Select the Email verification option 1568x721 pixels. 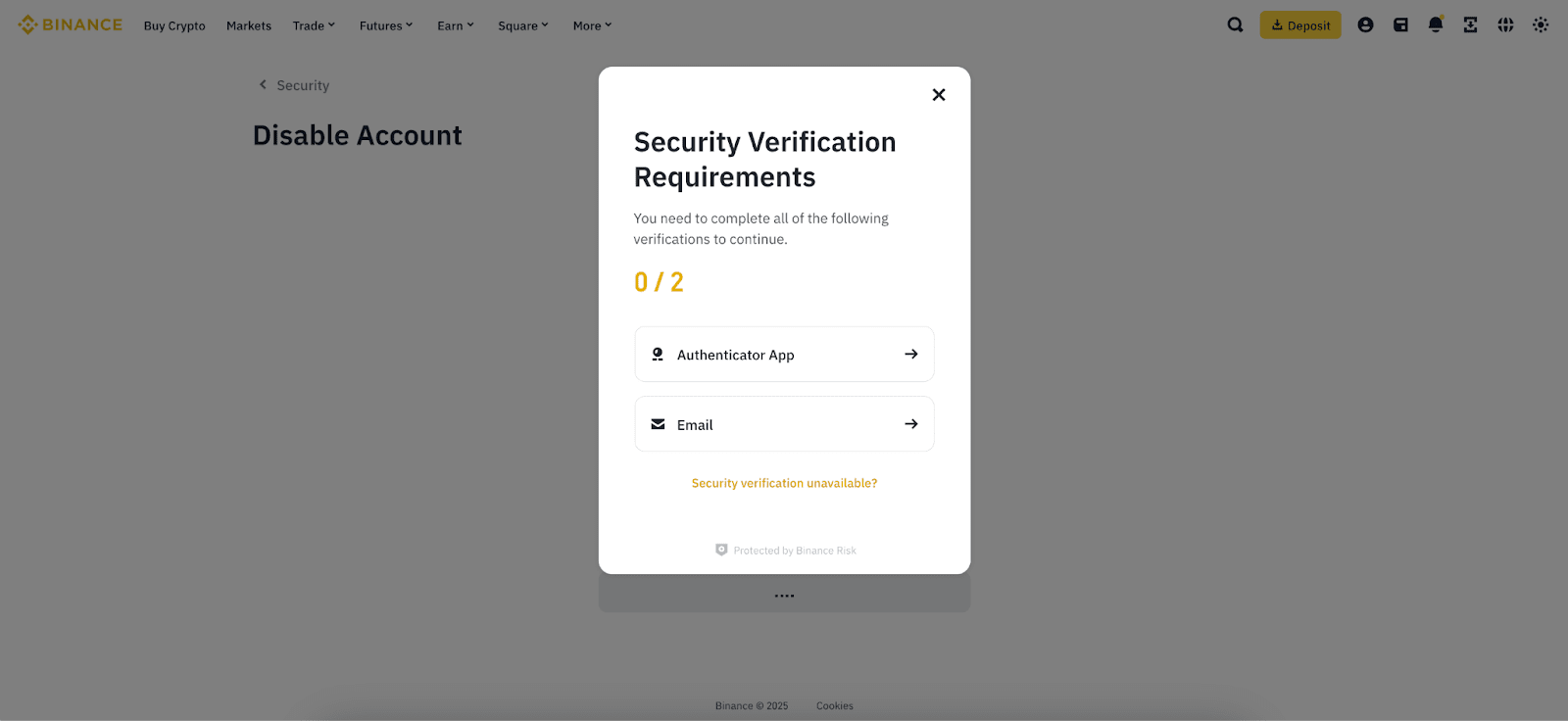click(784, 424)
